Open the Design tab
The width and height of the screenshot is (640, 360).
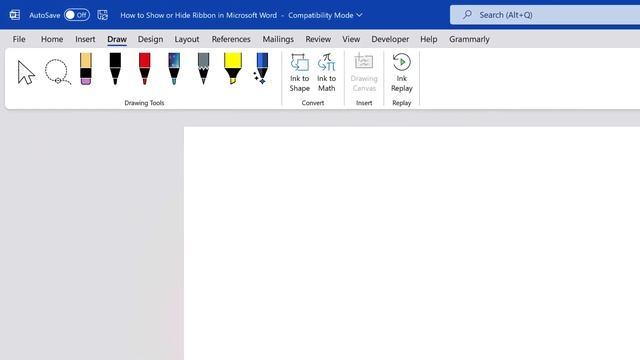coord(150,39)
